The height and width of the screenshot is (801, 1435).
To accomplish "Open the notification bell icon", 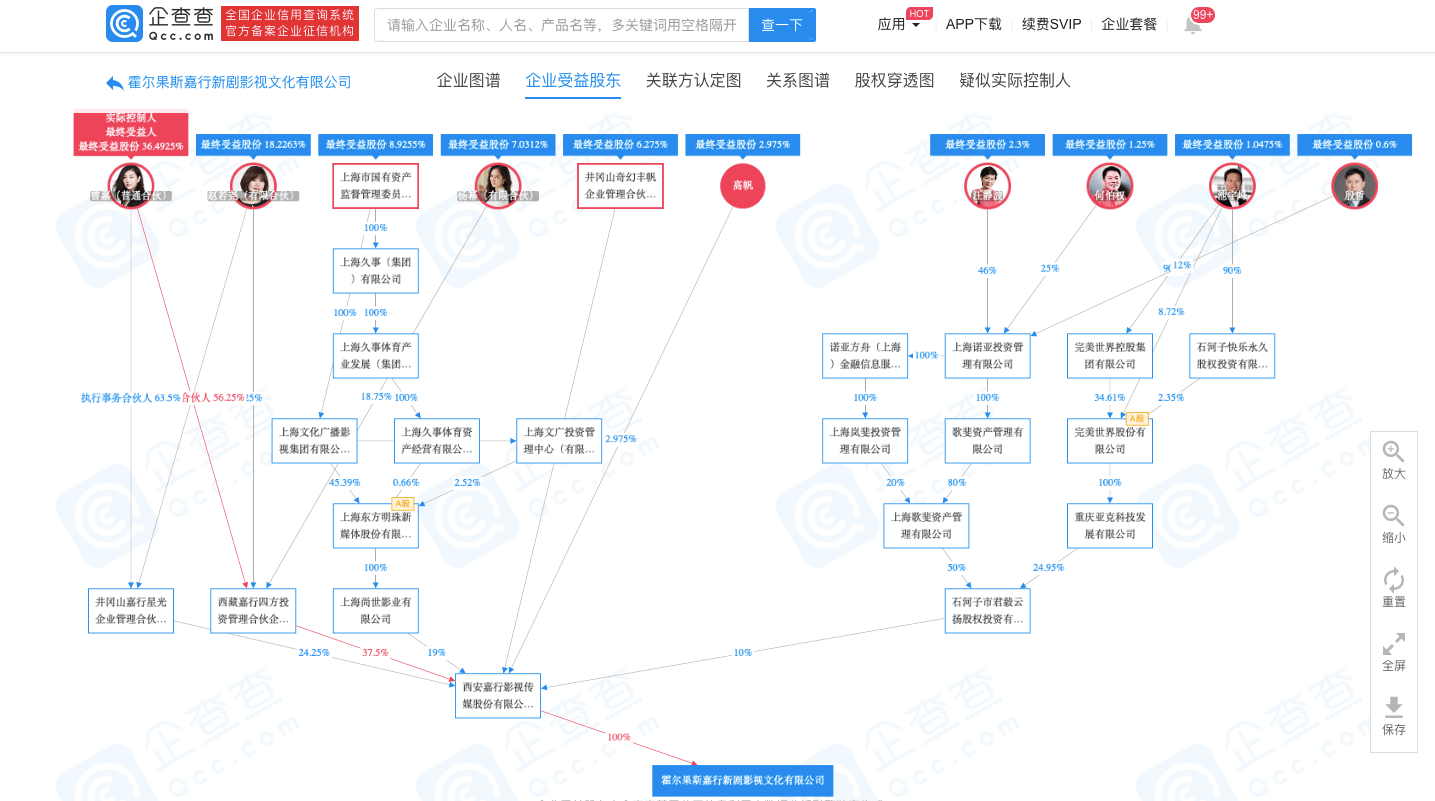I will coord(1192,25).
